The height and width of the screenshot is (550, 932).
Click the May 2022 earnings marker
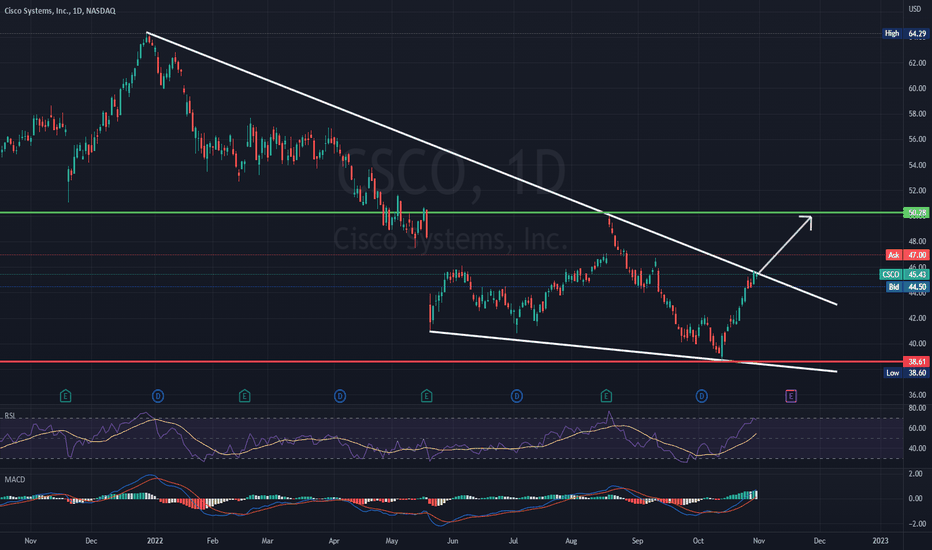426,395
